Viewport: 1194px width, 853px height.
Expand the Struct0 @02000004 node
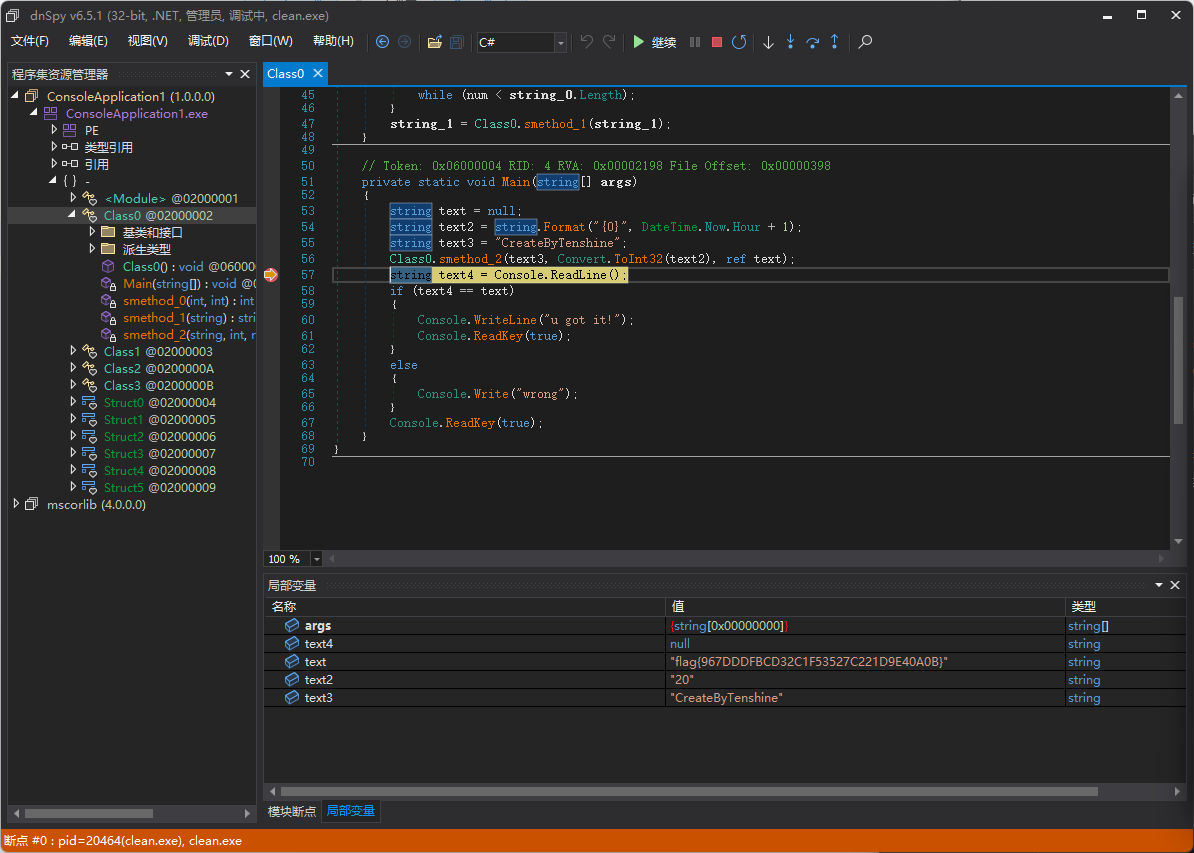pyautogui.click(x=73, y=402)
